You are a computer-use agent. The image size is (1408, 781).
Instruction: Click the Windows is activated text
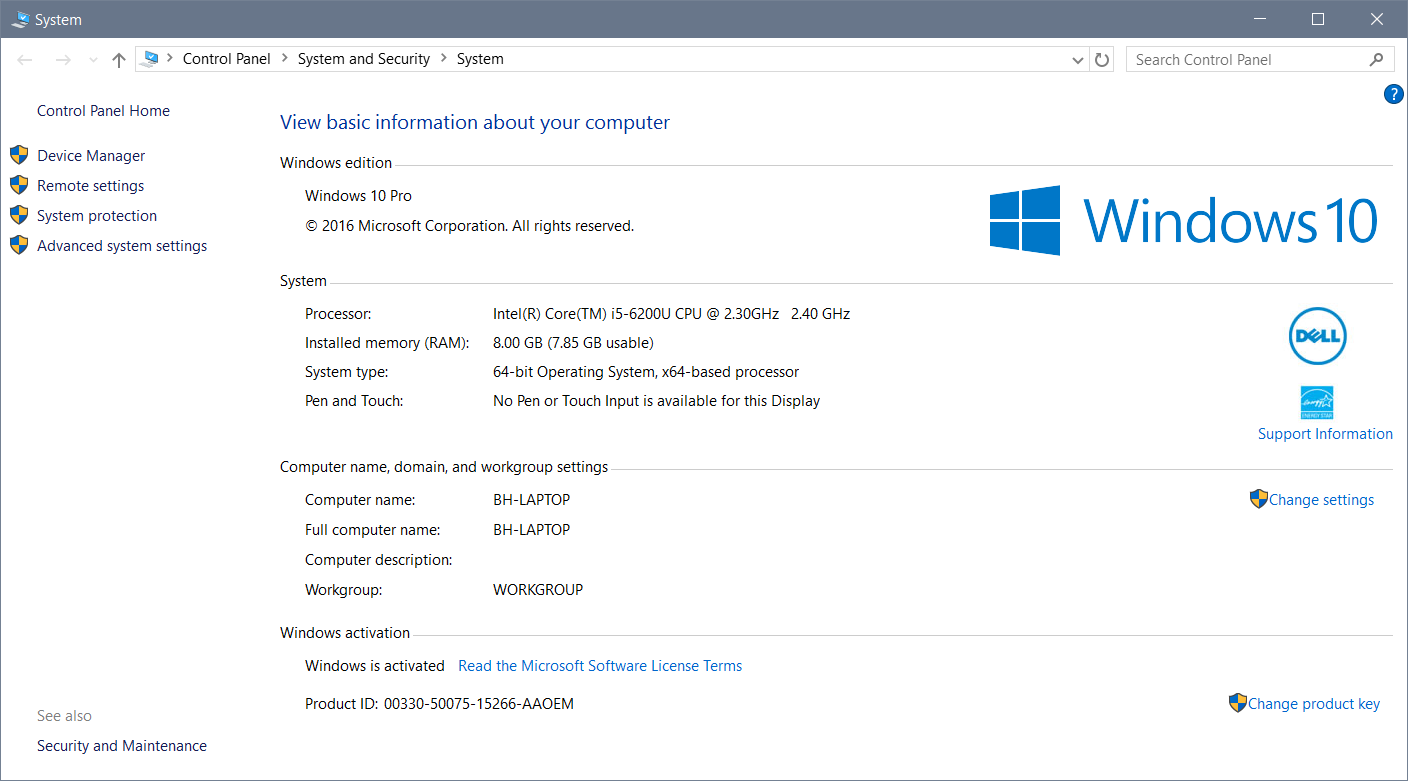pos(375,665)
